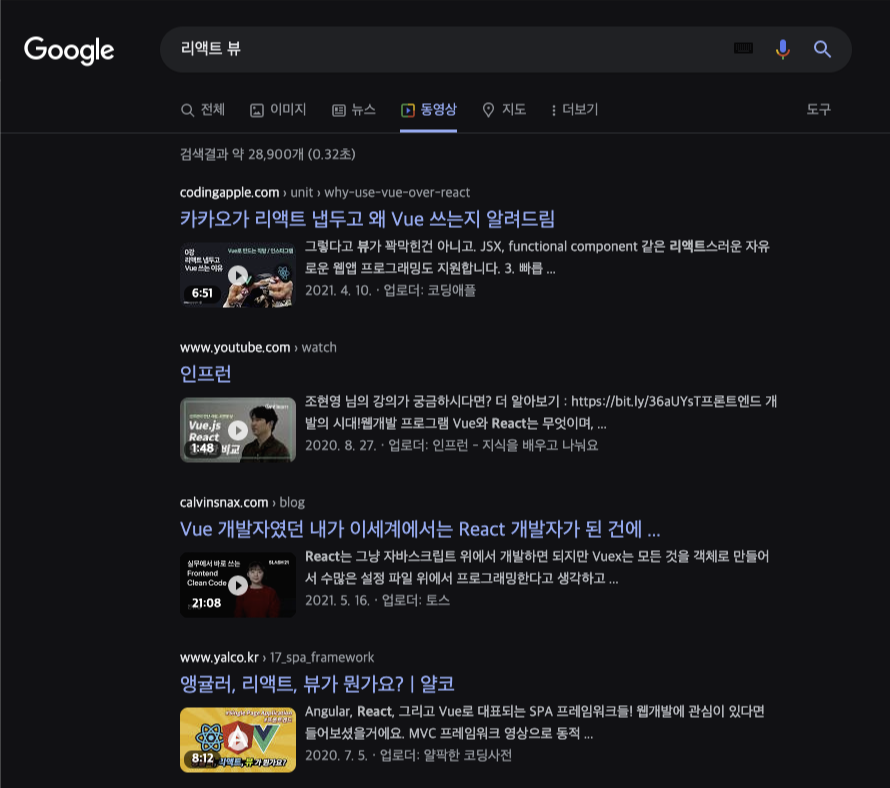Expand the 더보기 menu
The image size is (890, 788).
coord(574,110)
